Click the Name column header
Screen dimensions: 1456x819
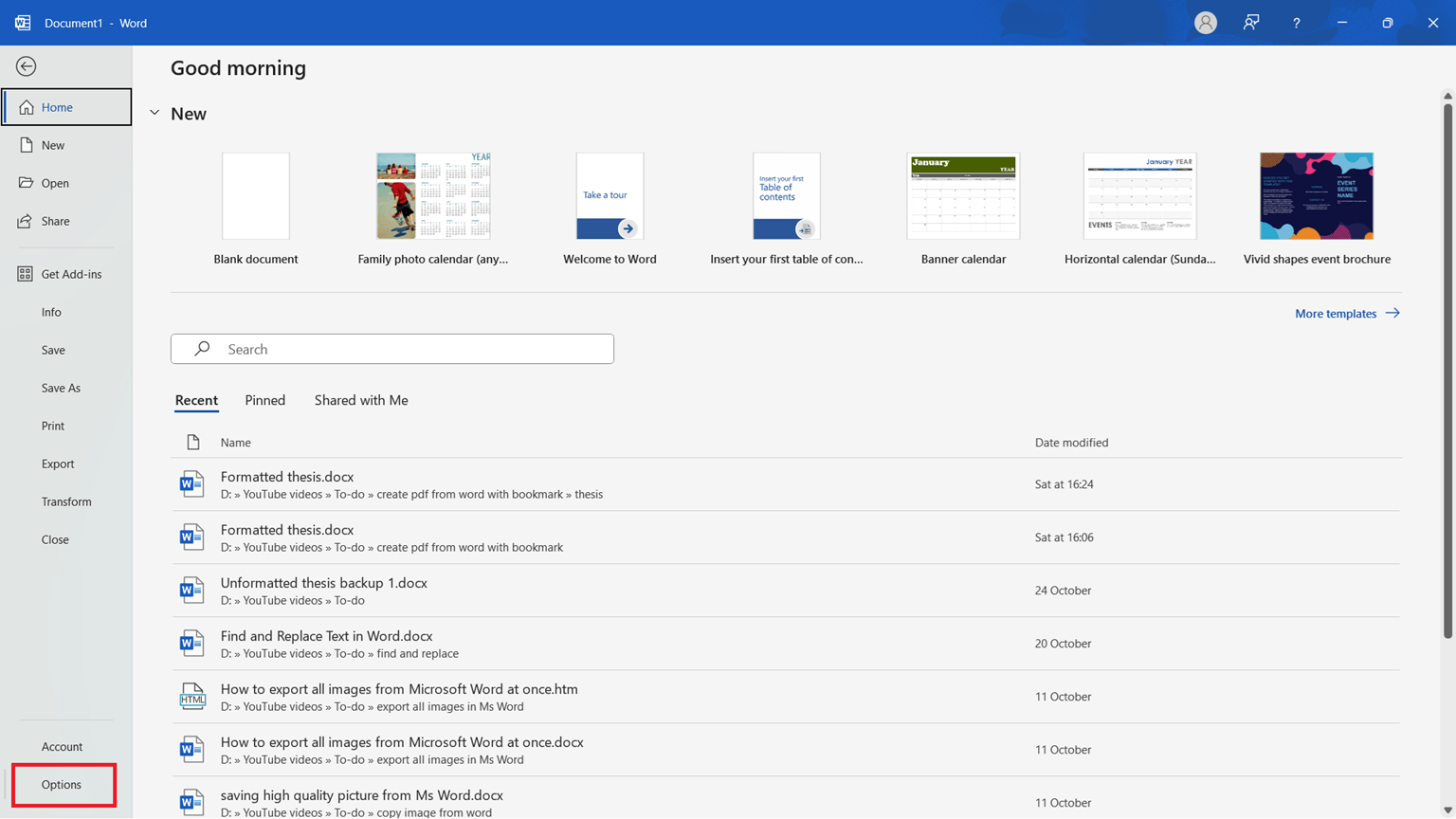tap(236, 443)
